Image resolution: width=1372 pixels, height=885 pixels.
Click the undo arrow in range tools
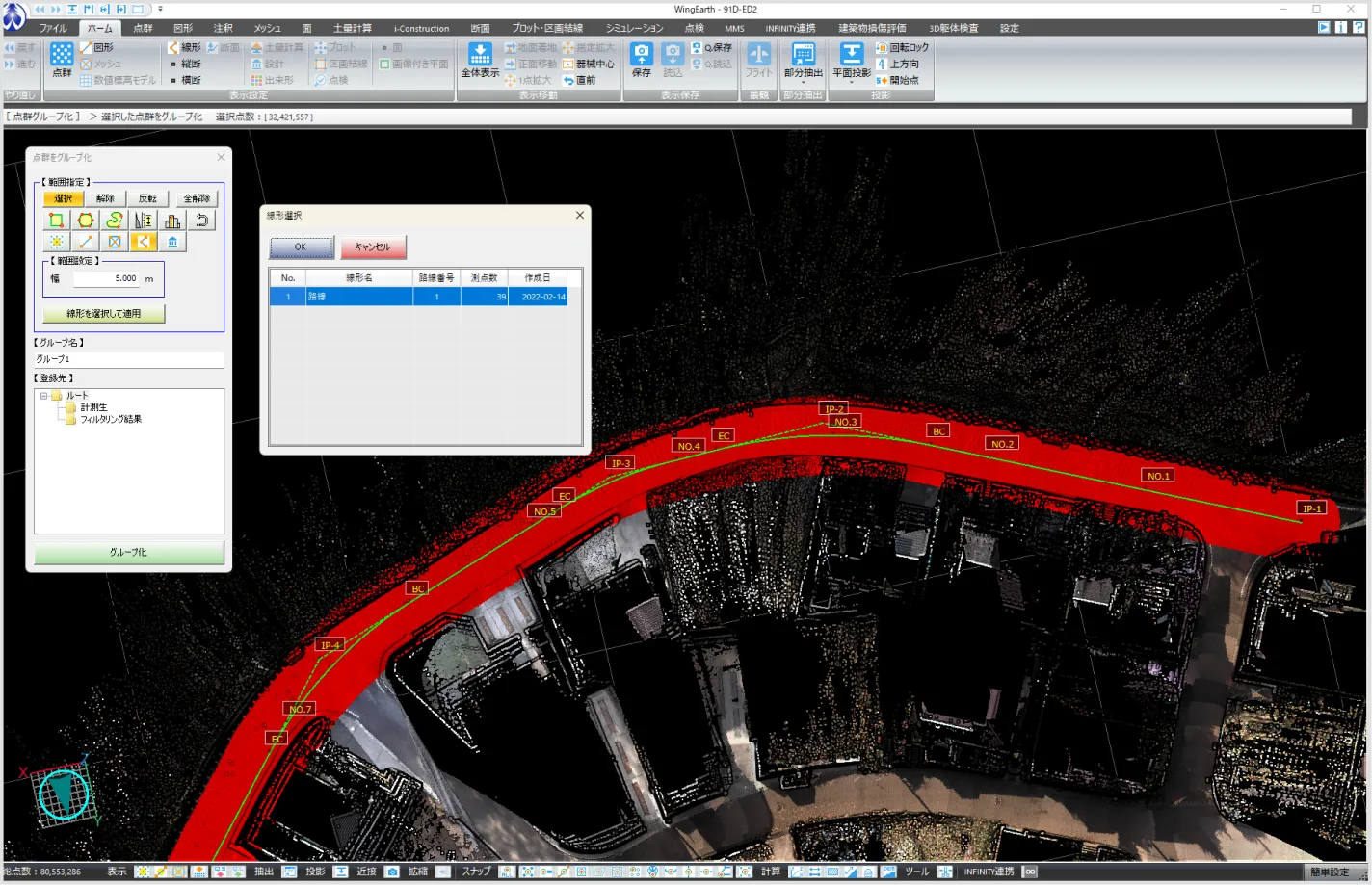tap(201, 221)
